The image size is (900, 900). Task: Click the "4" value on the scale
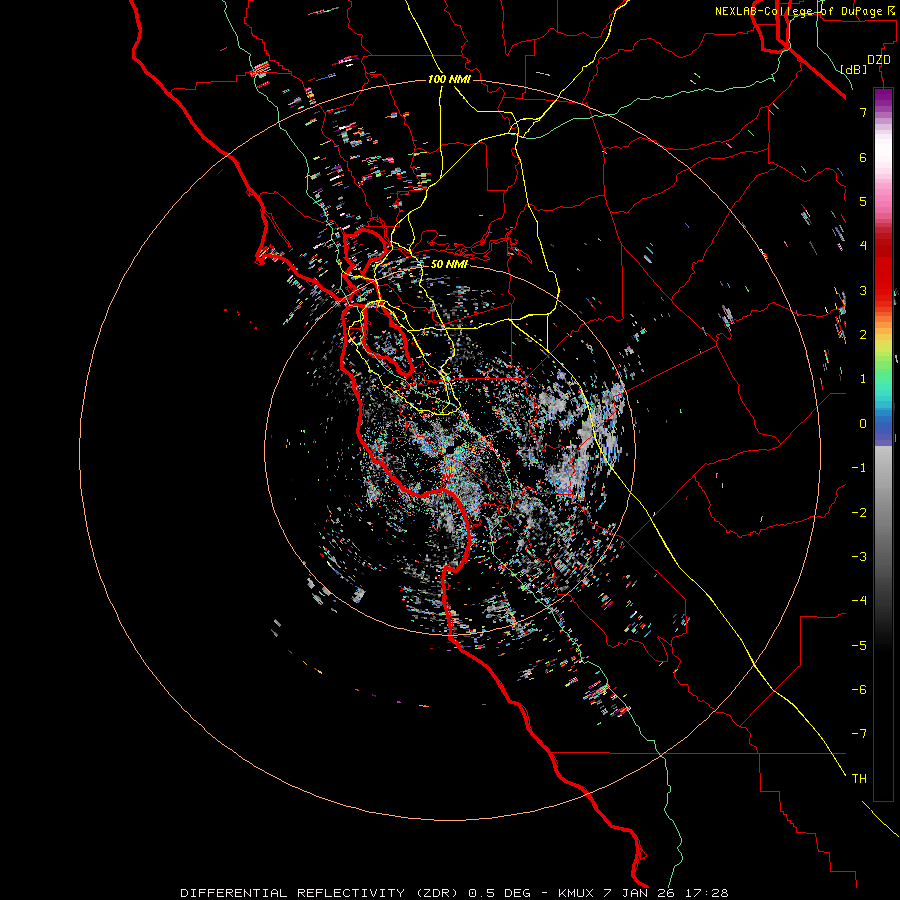863,246
